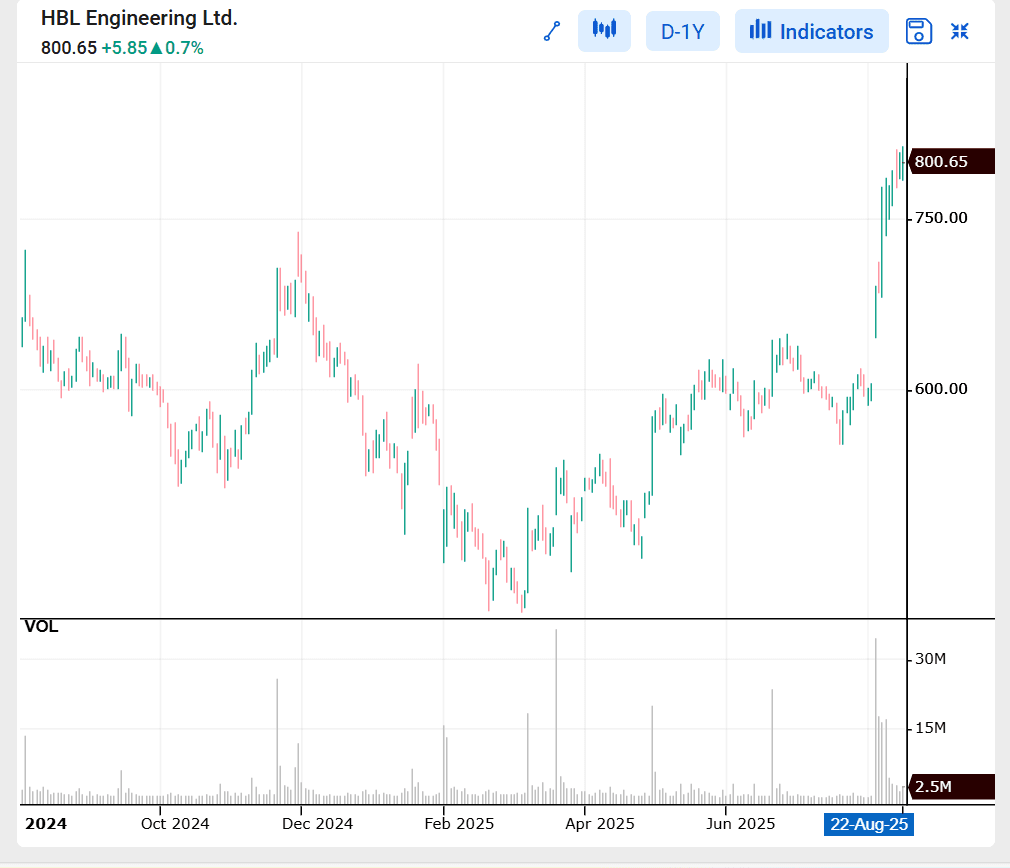
Task: Open the candlestick chart type selector
Action: (x=604, y=31)
